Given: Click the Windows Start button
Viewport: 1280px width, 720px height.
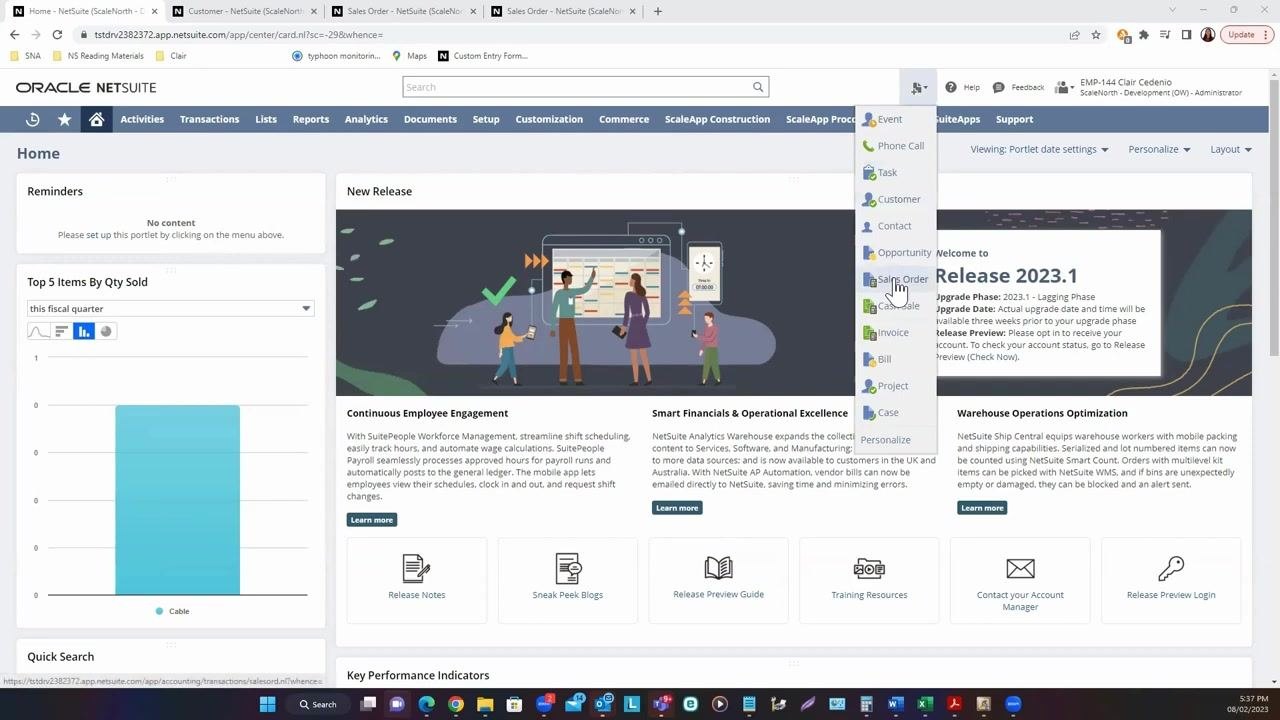Looking at the screenshot, I should click(x=267, y=704).
